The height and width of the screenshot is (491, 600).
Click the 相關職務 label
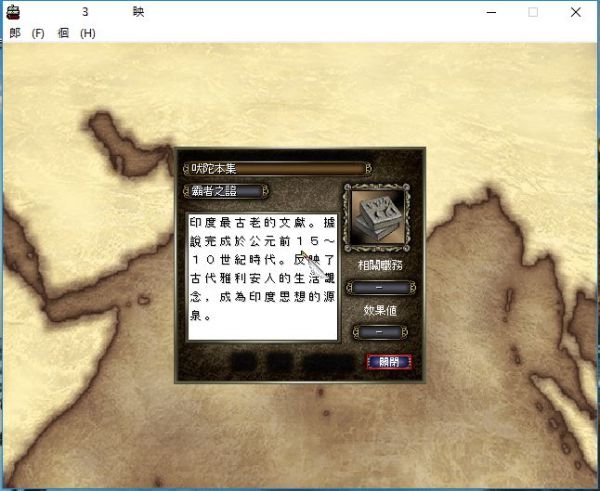pos(379,266)
